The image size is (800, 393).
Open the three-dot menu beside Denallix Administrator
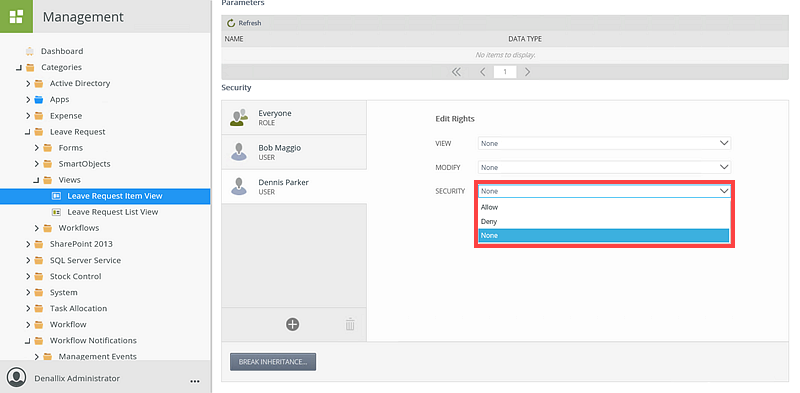194,381
